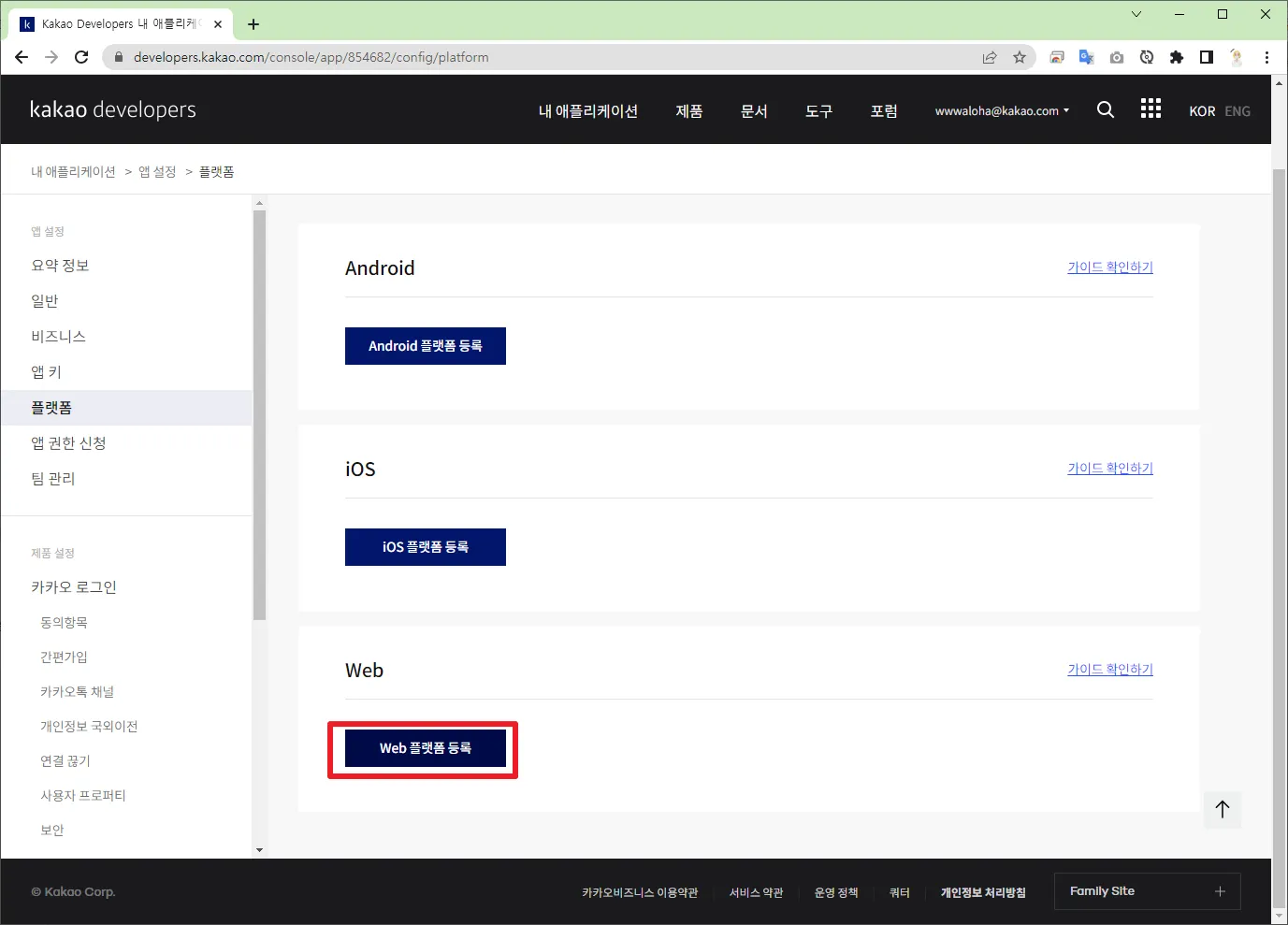Open 가이드 확인하기 for Web
Image resolution: width=1288 pixels, height=925 pixels.
(x=1110, y=670)
